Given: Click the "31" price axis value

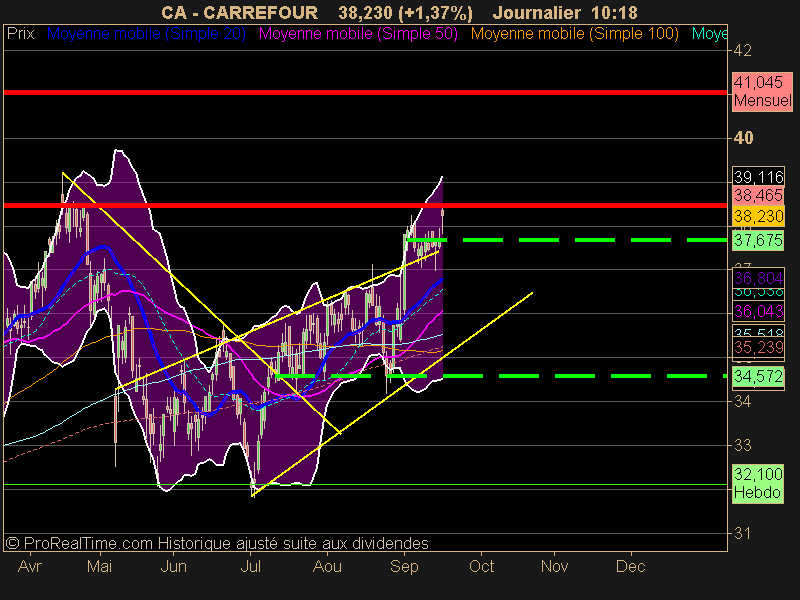Looking at the screenshot, I should point(742,534).
